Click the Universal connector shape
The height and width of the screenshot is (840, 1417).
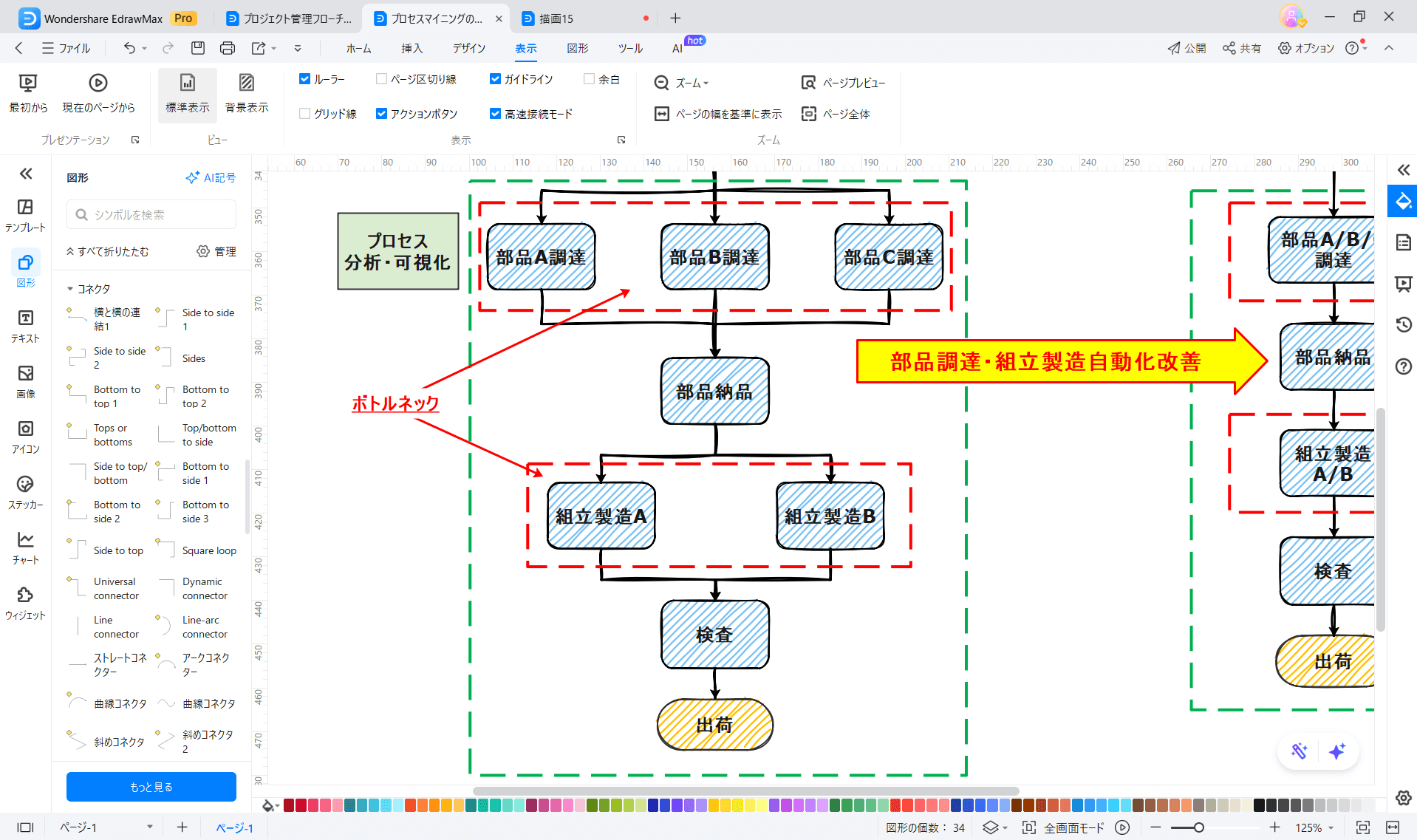pos(108,588)
